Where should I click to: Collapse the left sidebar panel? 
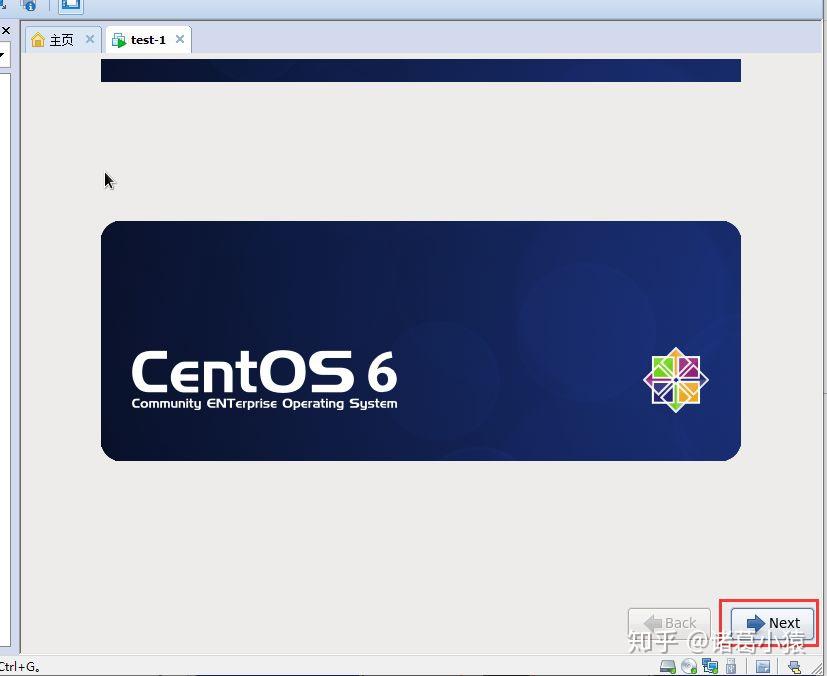click(6, 30)
